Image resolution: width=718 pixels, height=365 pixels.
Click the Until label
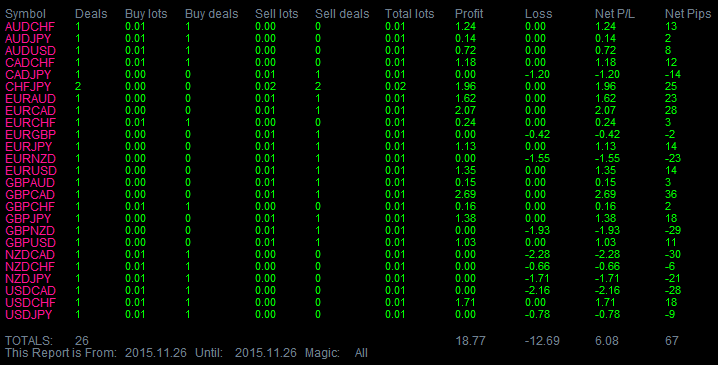tap(209, 353)
